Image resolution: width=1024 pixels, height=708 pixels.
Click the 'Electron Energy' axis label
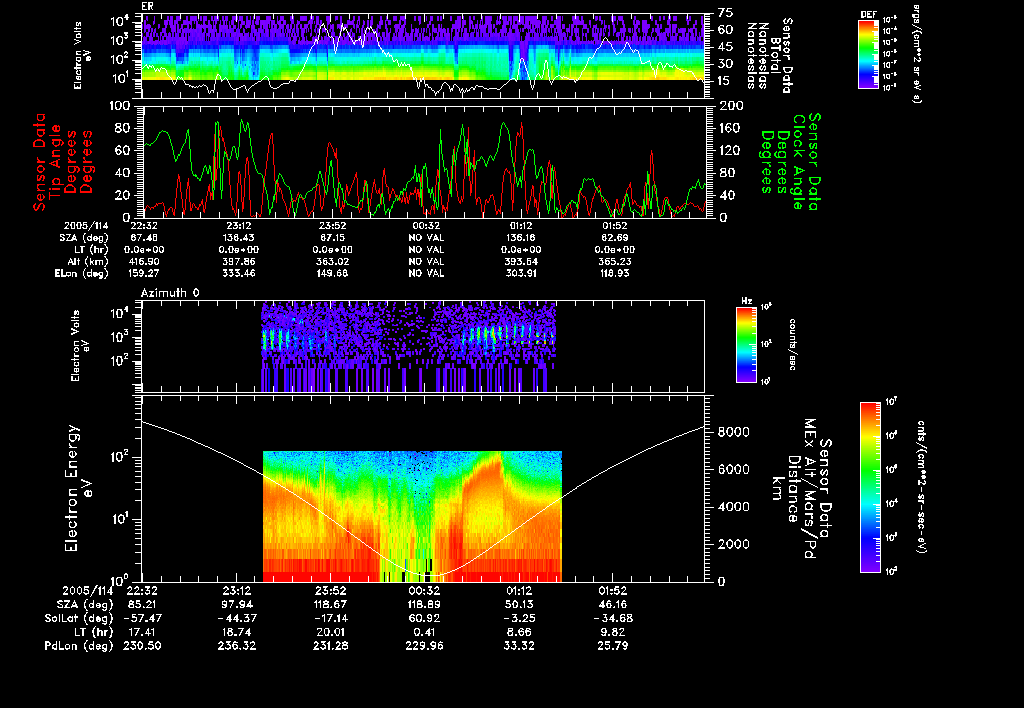pyautogui.click(x=72, y=488)
